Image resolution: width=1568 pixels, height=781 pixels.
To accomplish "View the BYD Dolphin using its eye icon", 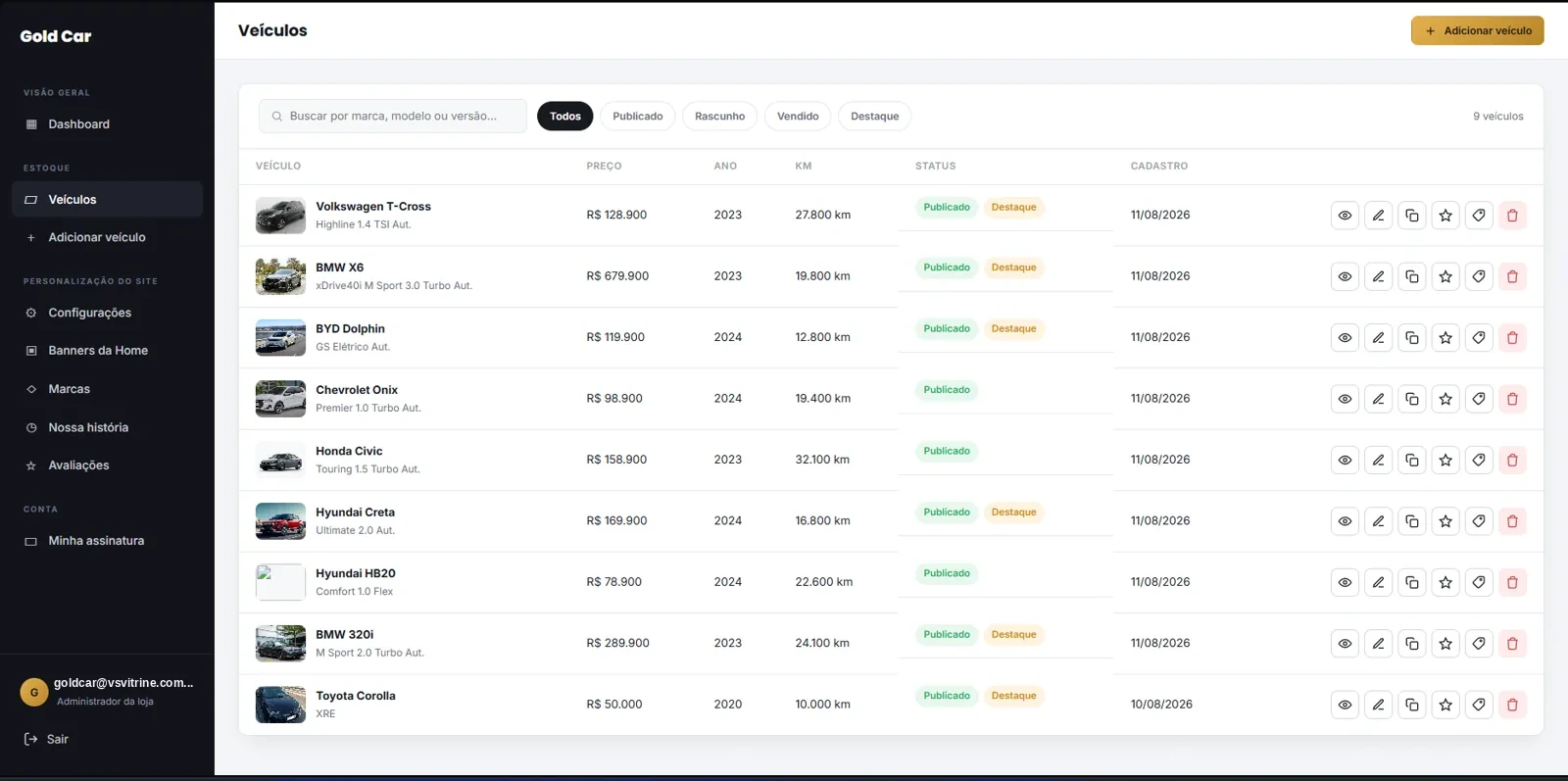I will pos(1345,338).
